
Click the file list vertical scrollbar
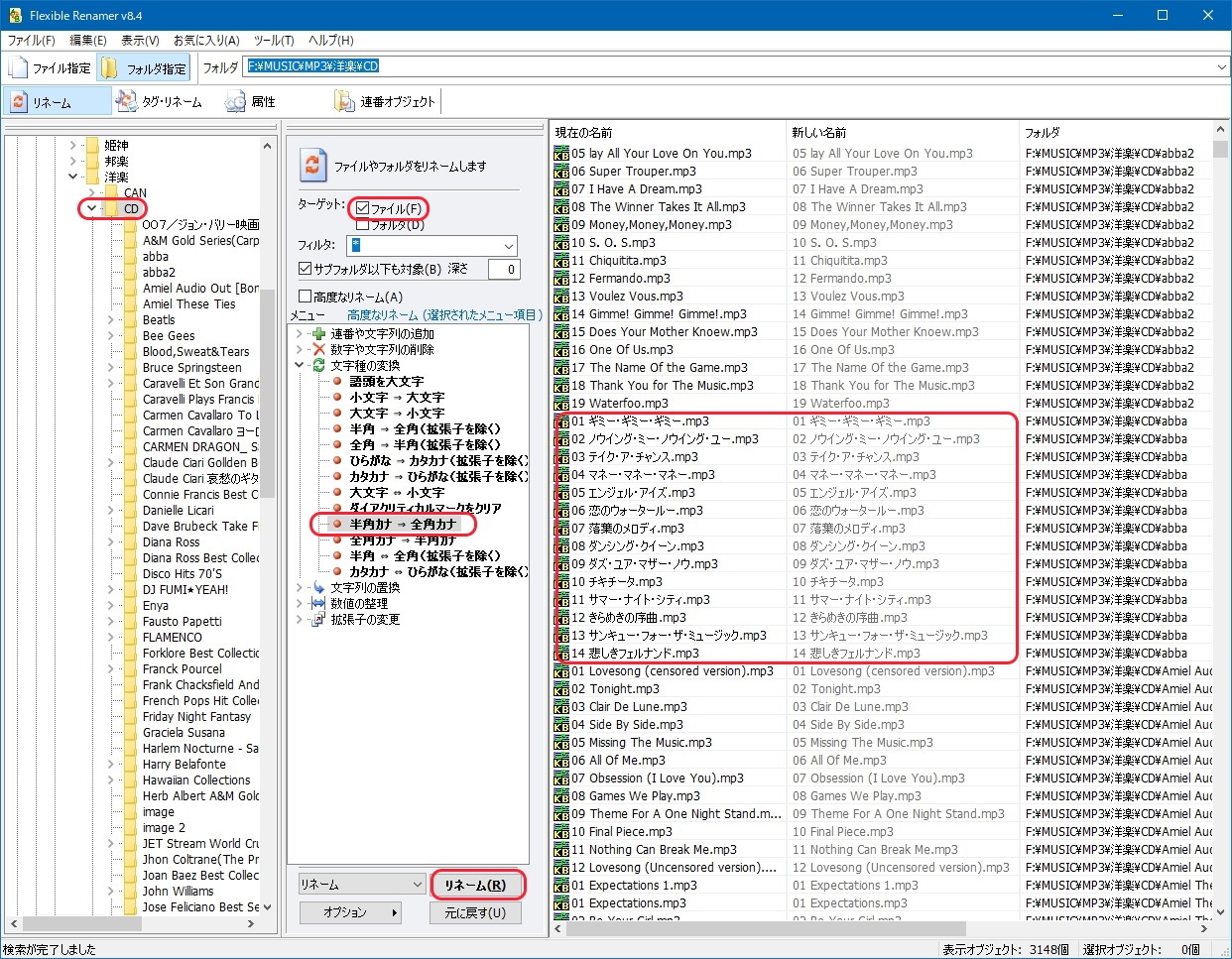pyautogui.click(x=1220, y=496)
